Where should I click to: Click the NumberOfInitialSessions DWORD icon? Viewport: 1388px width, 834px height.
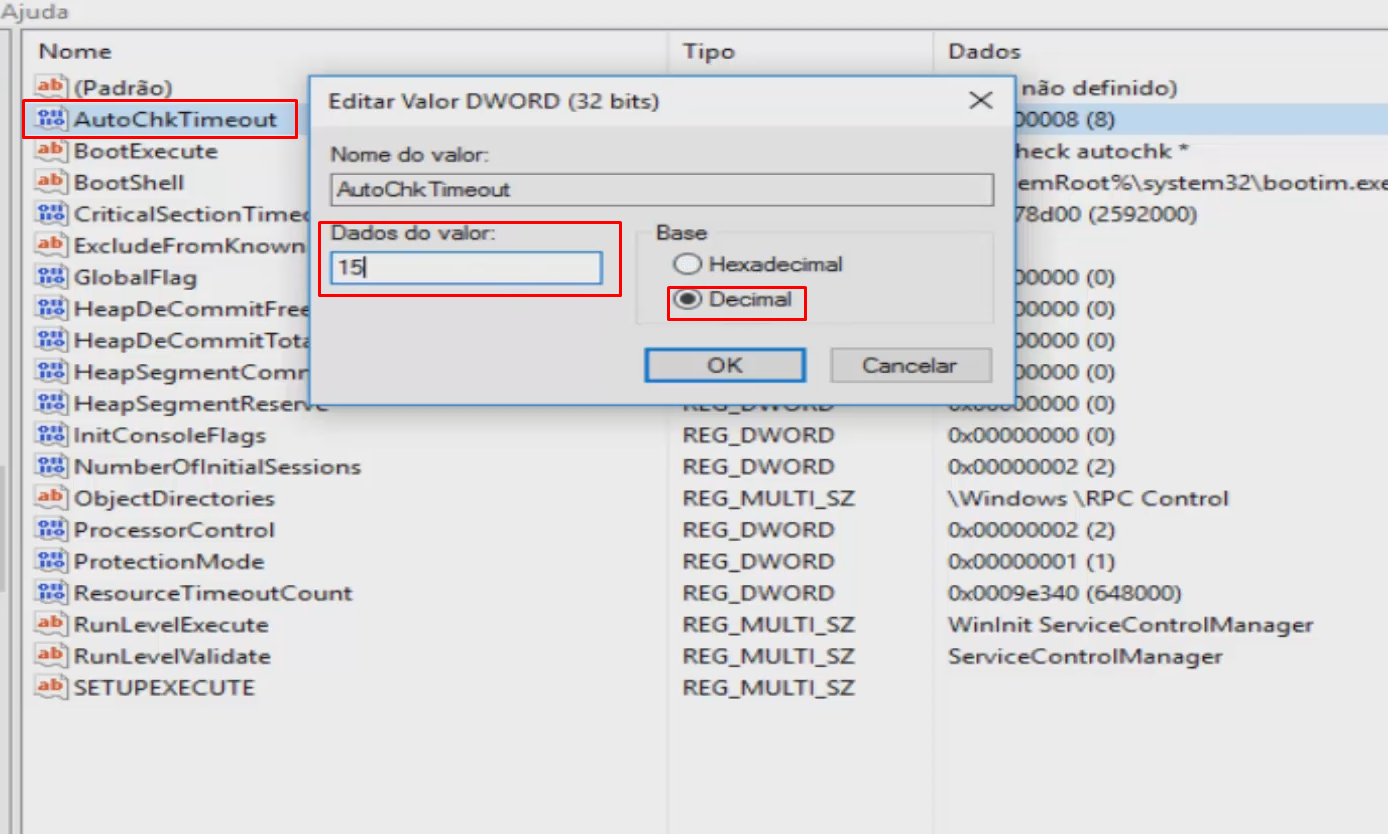click(x=50, y=466)
